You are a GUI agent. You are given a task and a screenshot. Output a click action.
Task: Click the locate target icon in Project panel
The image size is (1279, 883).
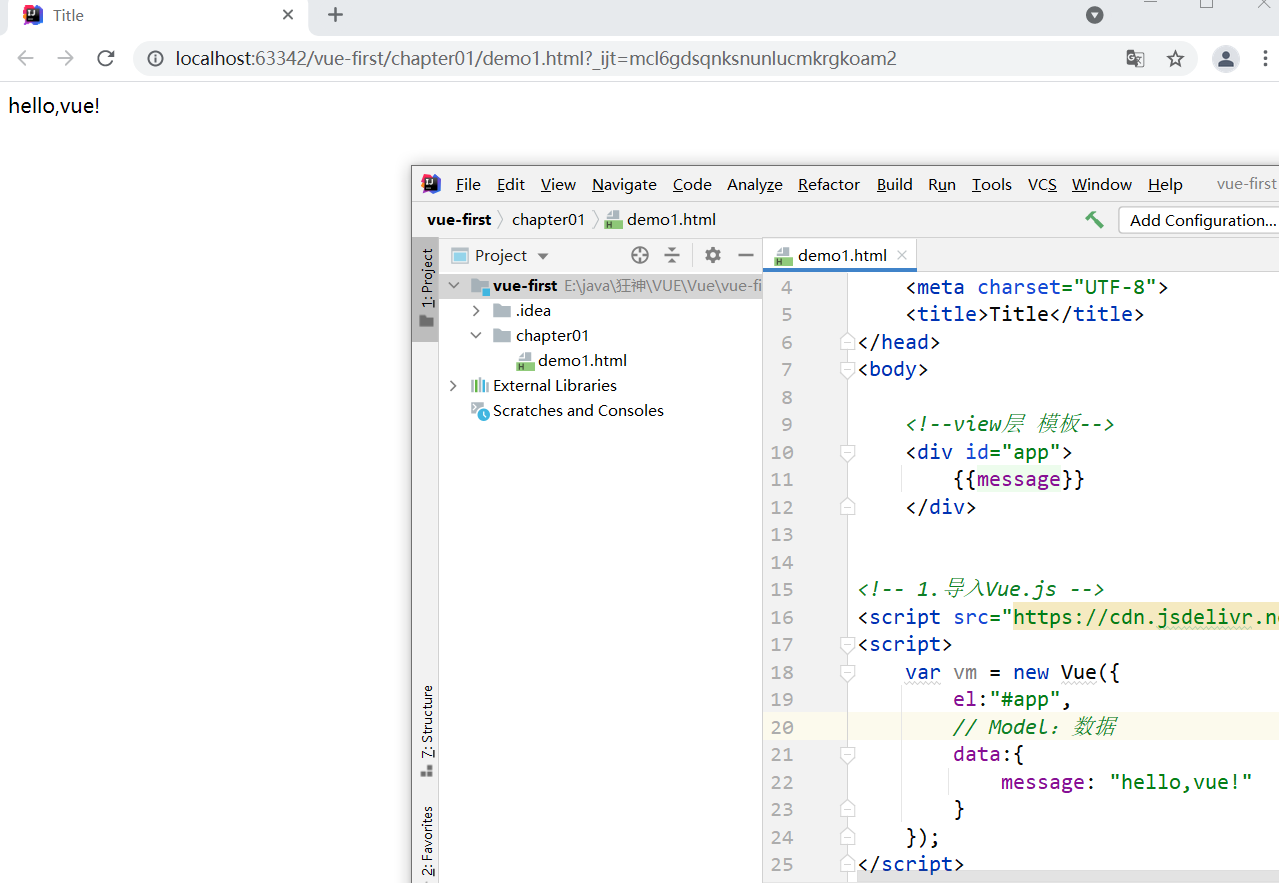pos(640,255)
